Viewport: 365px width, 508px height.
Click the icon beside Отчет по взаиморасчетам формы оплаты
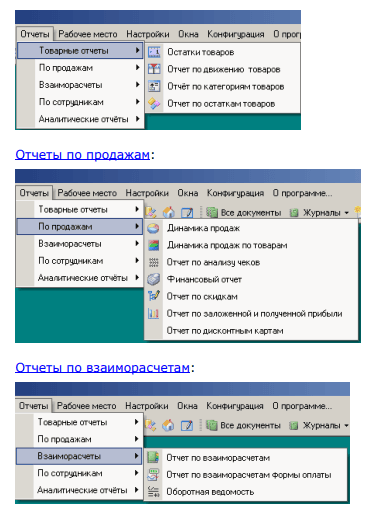pyautogui.click(x=153, y=474)
